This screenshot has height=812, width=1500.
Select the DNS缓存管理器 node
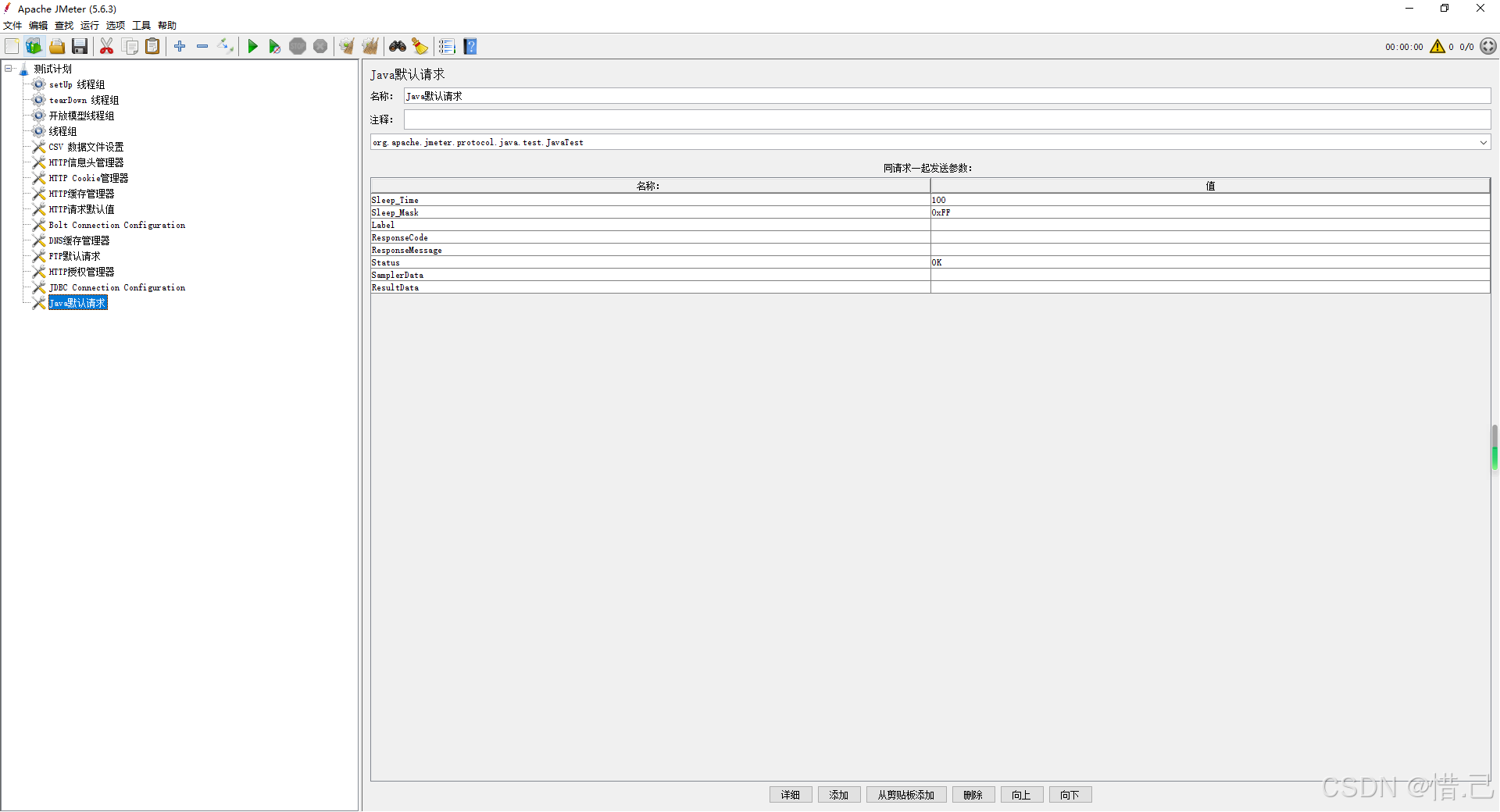click(x=79, y=240)
